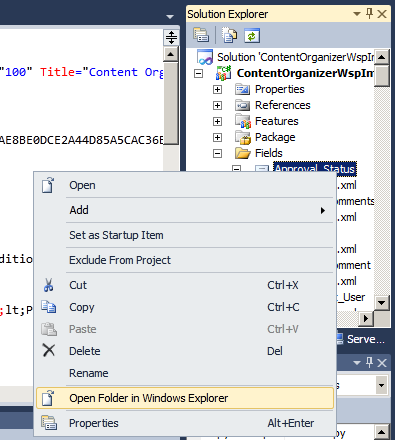Screen dimensions: 395x440
Task: Select Delete with X icon
Action: 185,351
